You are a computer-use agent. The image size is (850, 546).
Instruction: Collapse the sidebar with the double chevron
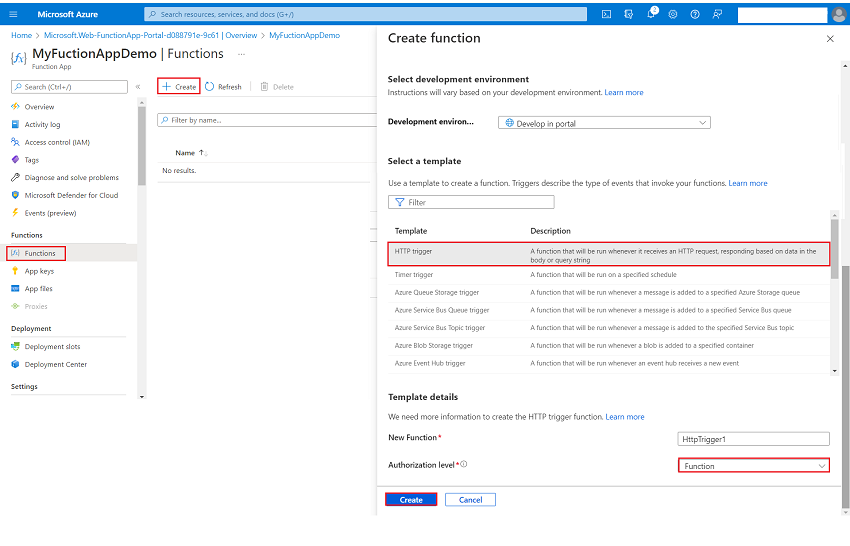[138, 87]
